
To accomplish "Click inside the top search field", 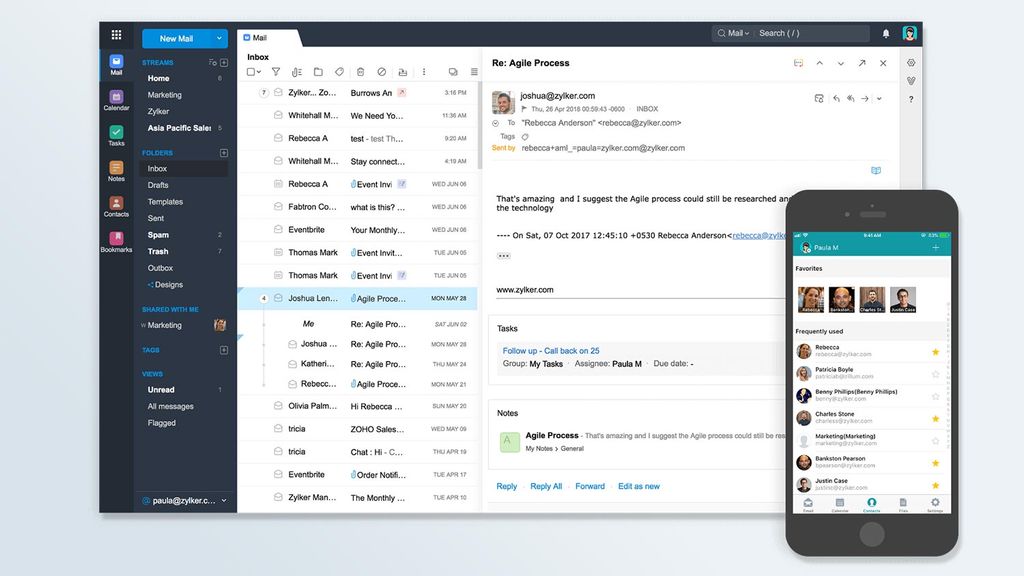I will 790,32.
